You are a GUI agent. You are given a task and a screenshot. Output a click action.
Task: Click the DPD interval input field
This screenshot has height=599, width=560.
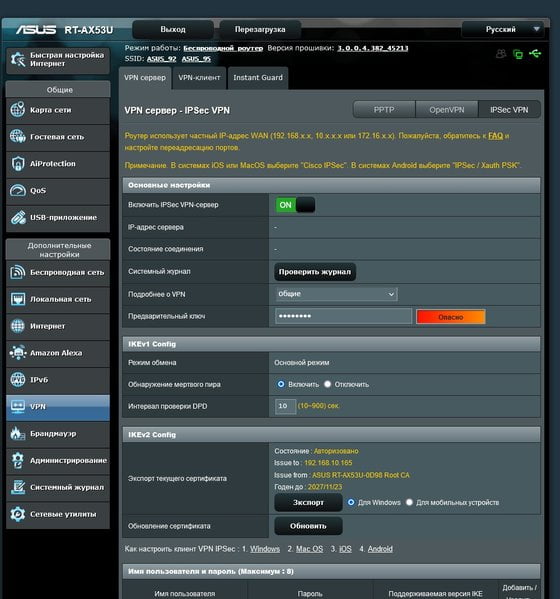[x=285, y=406]
